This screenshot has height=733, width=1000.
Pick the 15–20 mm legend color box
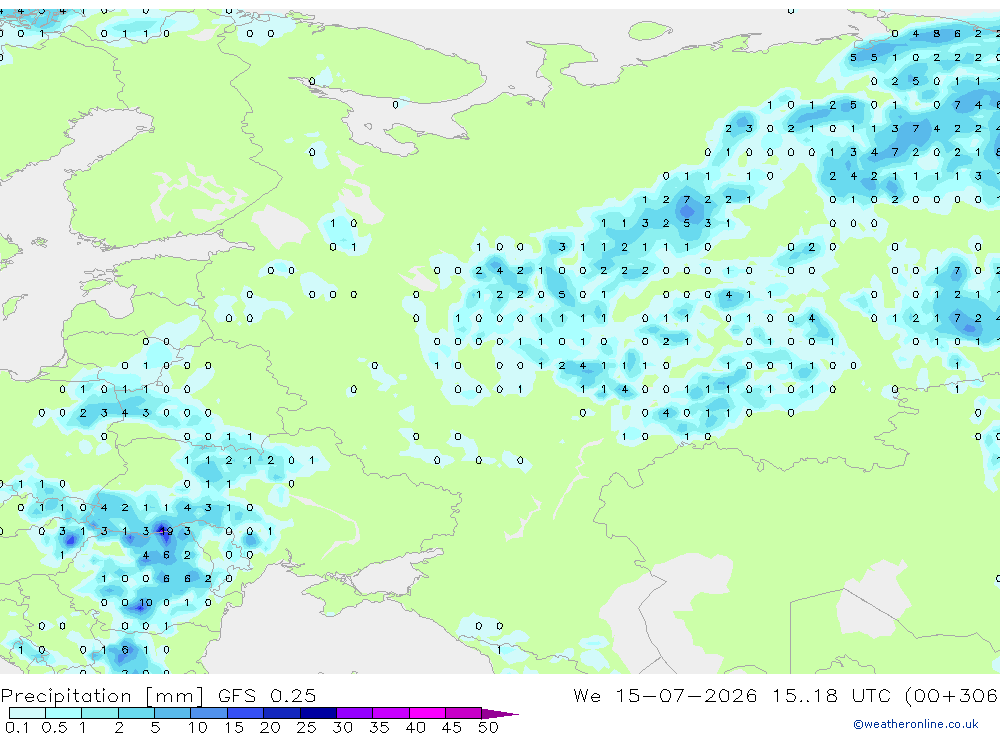pos(246,713)
